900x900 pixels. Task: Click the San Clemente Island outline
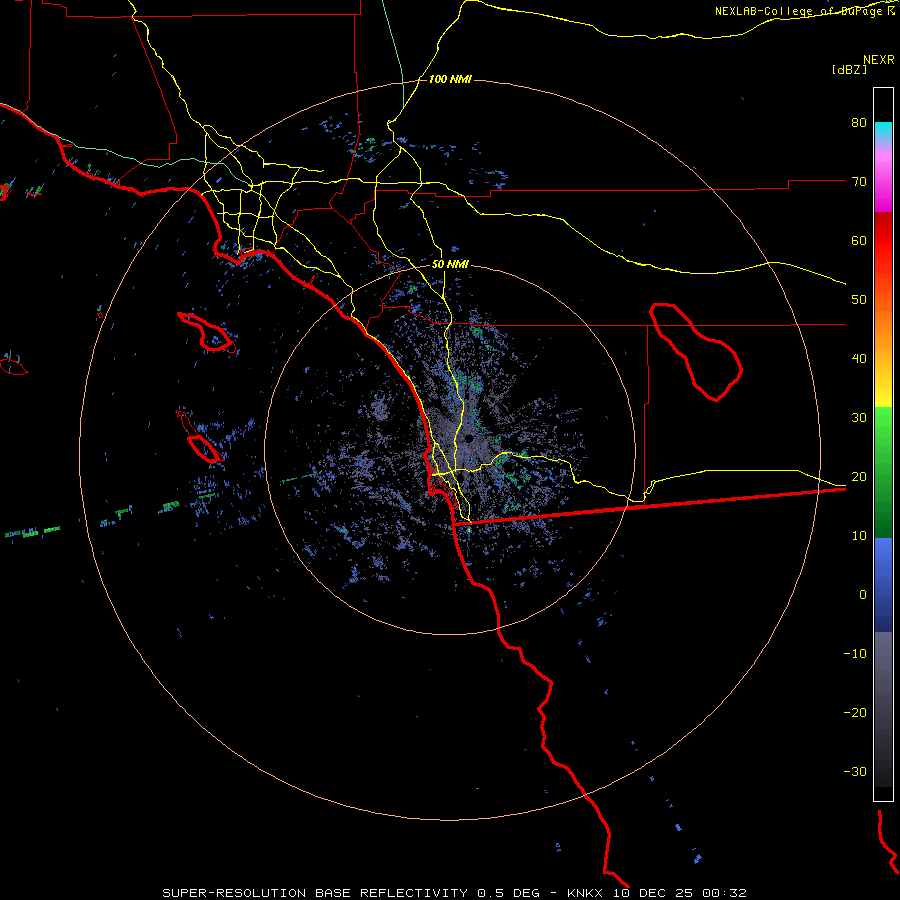[199, 437]
